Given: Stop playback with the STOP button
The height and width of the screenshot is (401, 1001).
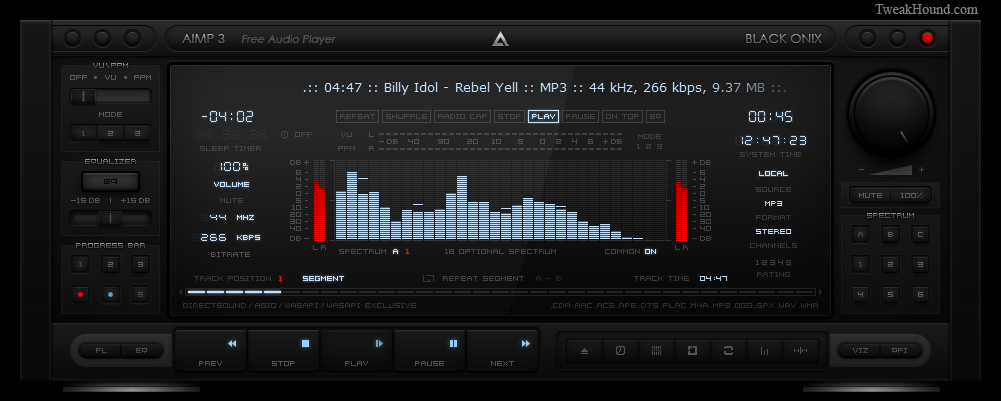Looking at the screenshot, I should [283, 351].
